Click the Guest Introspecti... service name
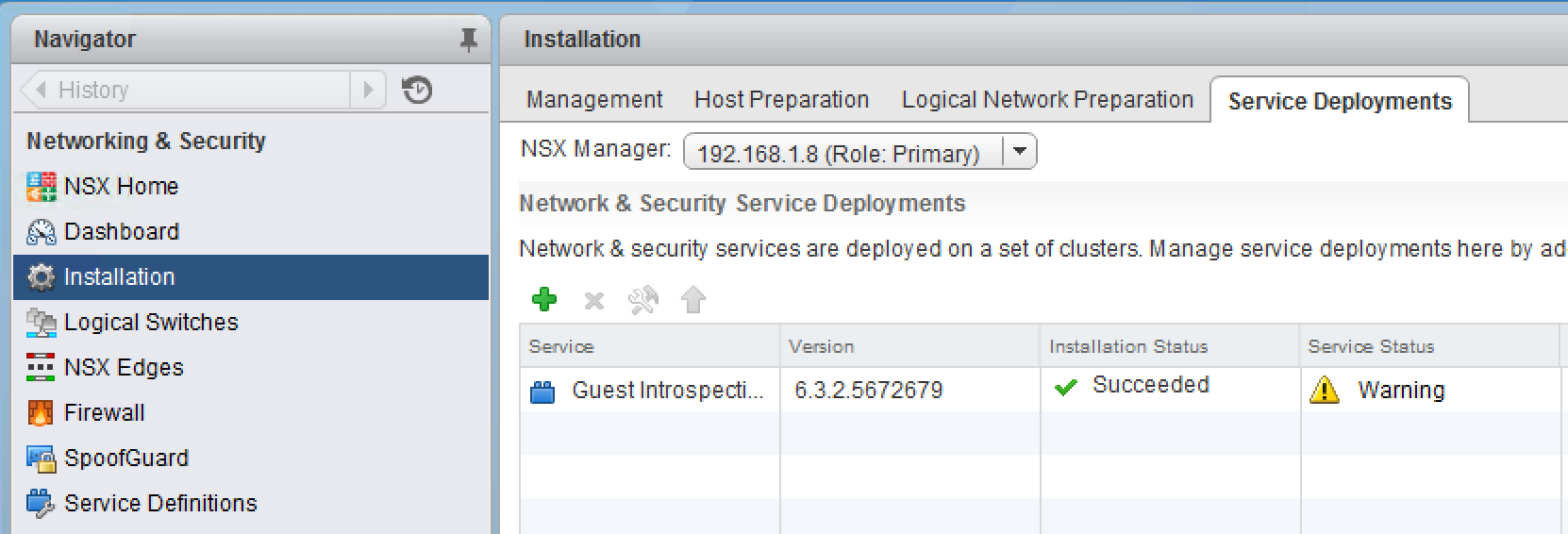Screen dimensions: 1568x534 point(668,391)
